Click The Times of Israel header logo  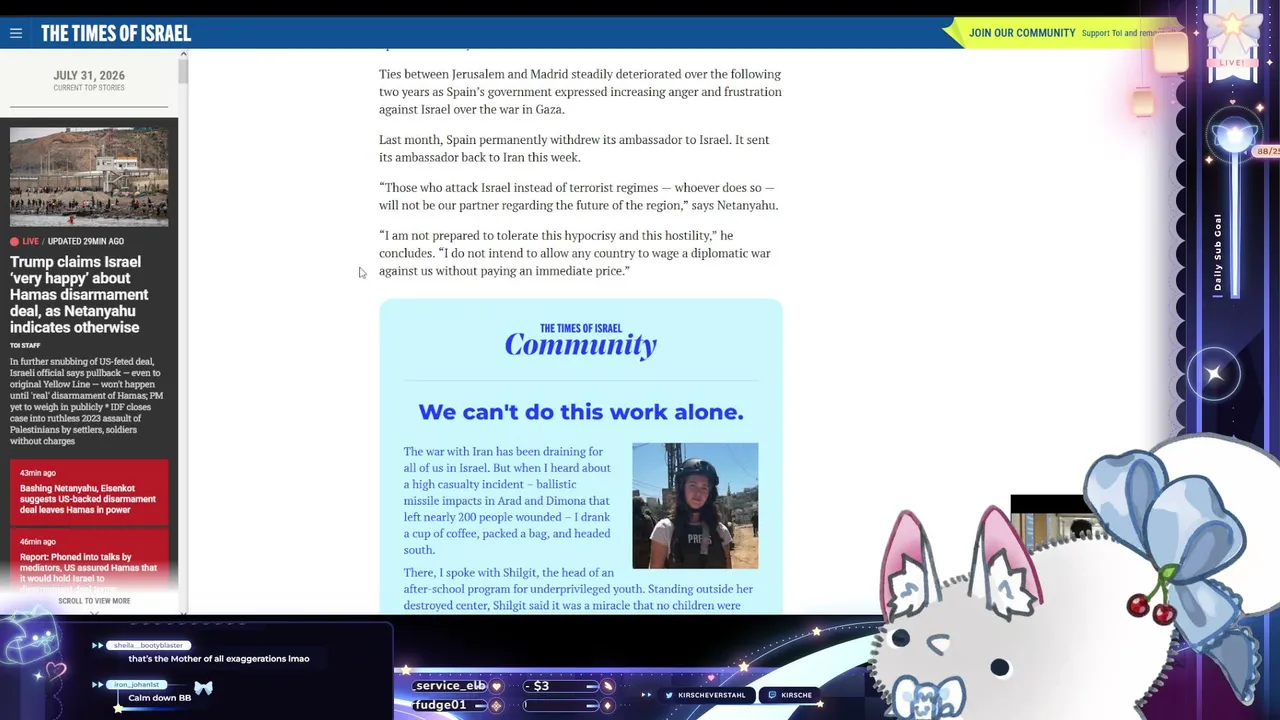pos(116,33)
